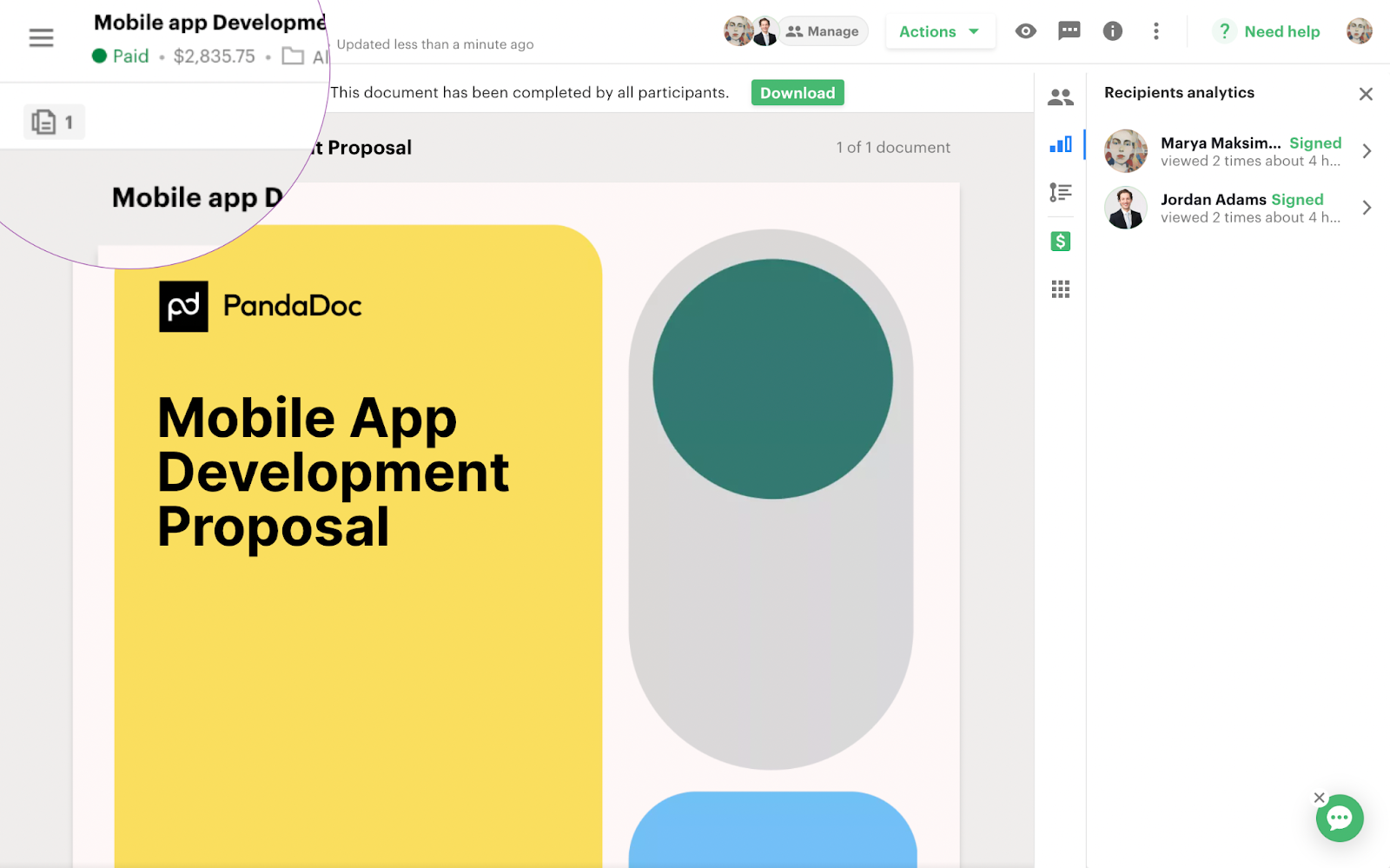Click Jordan Adams's Signed status
This screenshot has height=868, width=1390.
tap(1297, 200)
